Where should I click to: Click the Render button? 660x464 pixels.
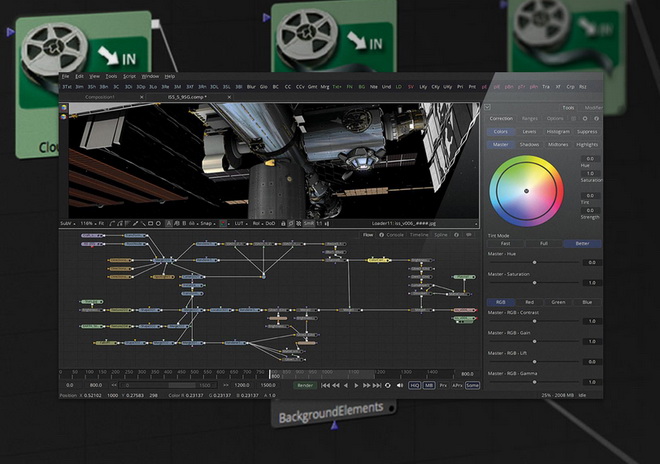pyautogui.click(x=305, y=385)
